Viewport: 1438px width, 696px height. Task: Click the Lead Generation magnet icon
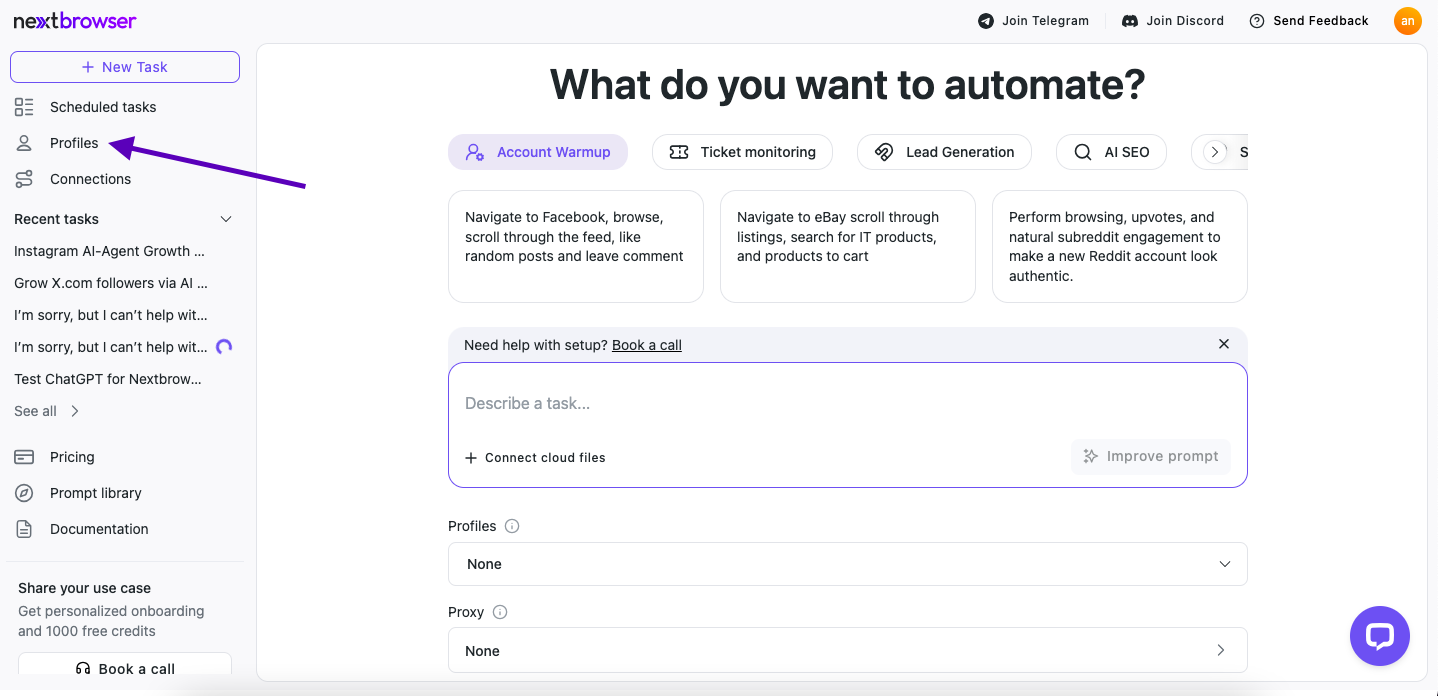click(x=884, y=152)
